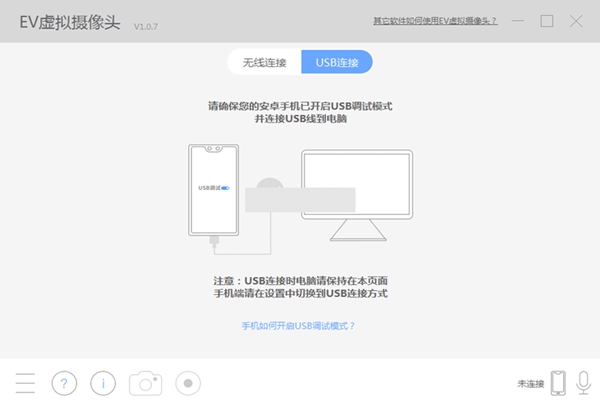Screen dimensions: 600x400
Task: Open link 其它软件如何使用EV虚拟摄像头？
Action: click(435, 21)
